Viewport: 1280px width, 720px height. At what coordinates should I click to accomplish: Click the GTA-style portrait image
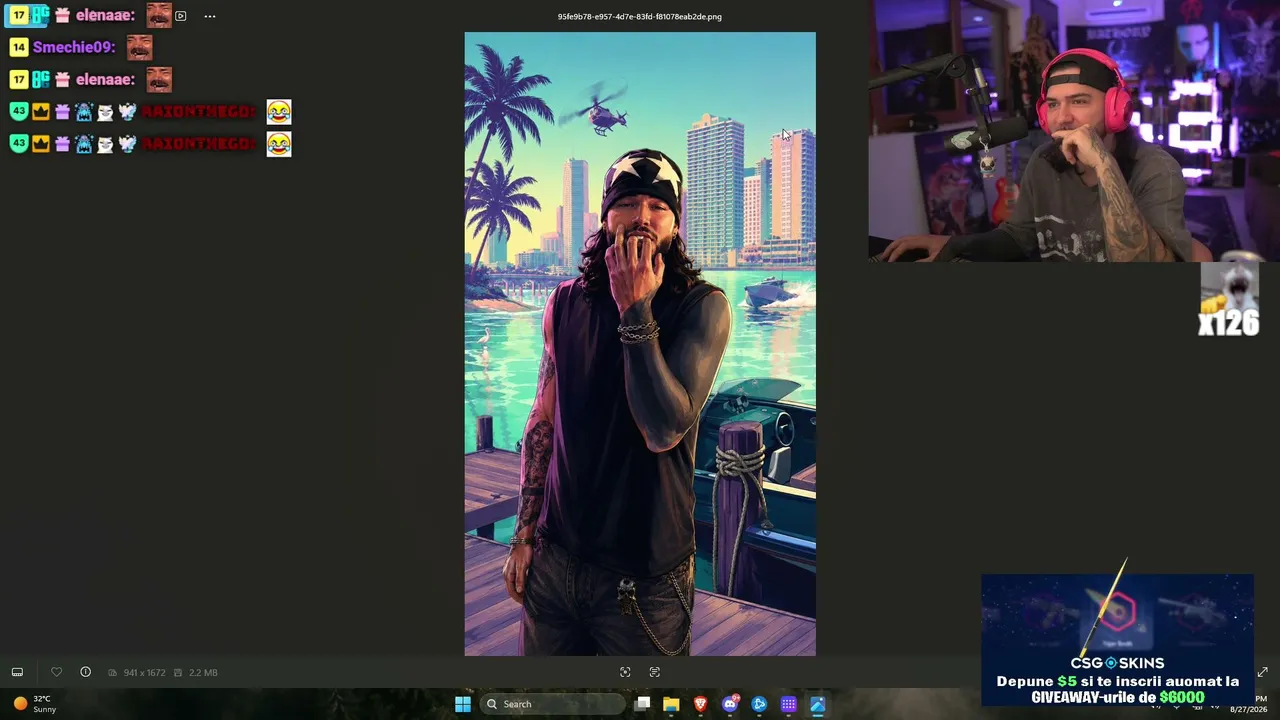click(640, 344)
